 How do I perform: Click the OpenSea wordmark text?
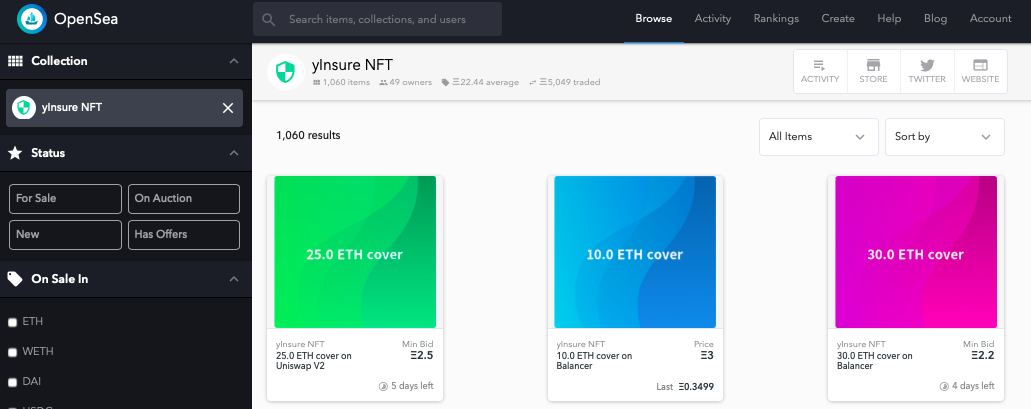click(86, 19)
